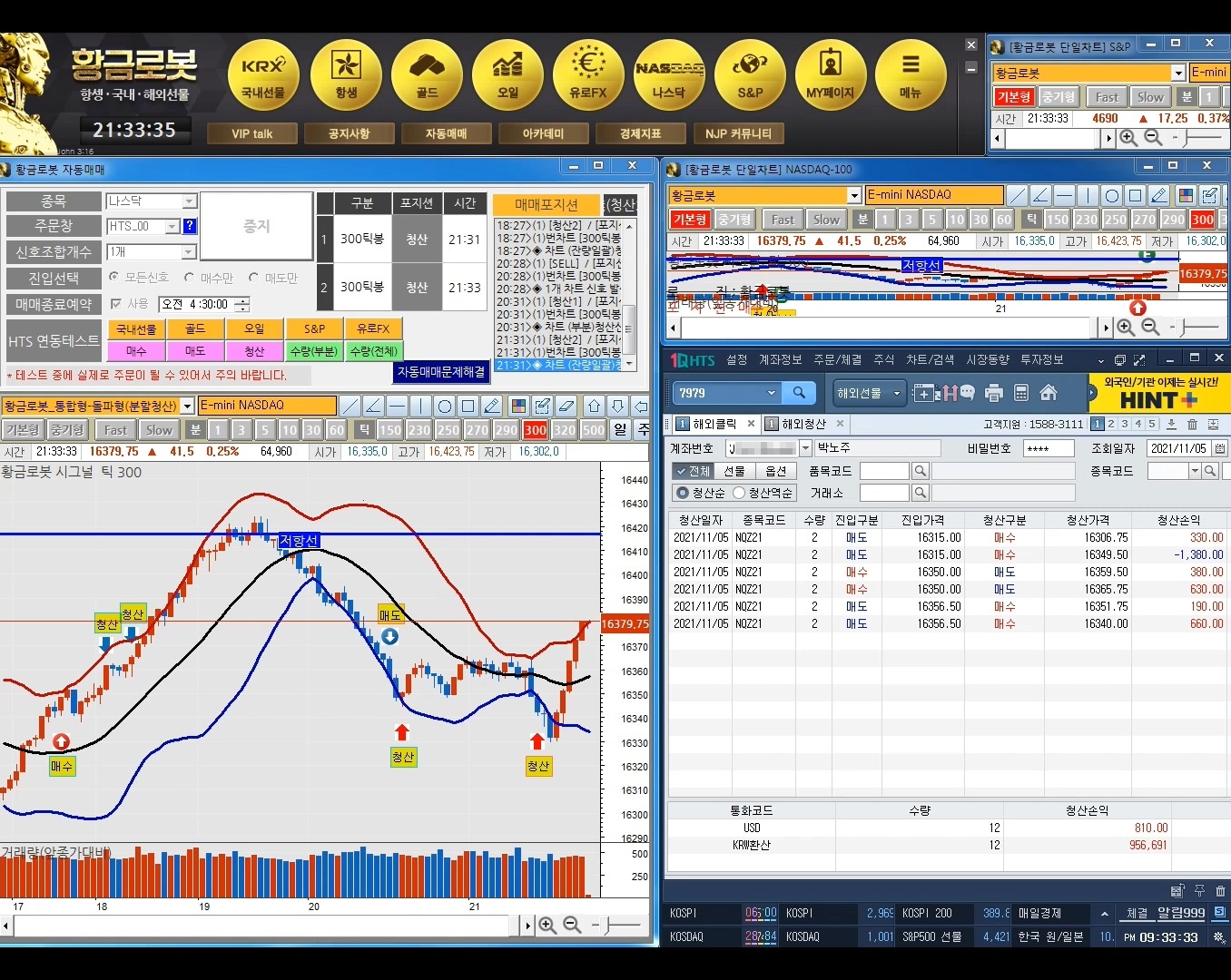
Task: Click the 비밀번호 password input field
Action: (x=1049, y=448)
